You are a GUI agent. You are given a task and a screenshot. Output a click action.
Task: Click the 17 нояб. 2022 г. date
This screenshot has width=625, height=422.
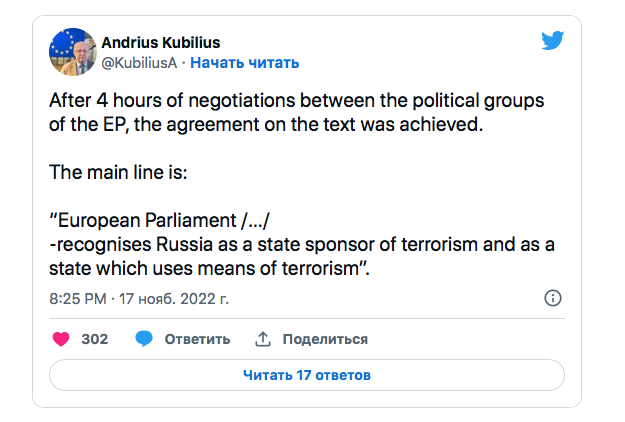point(176,298)
